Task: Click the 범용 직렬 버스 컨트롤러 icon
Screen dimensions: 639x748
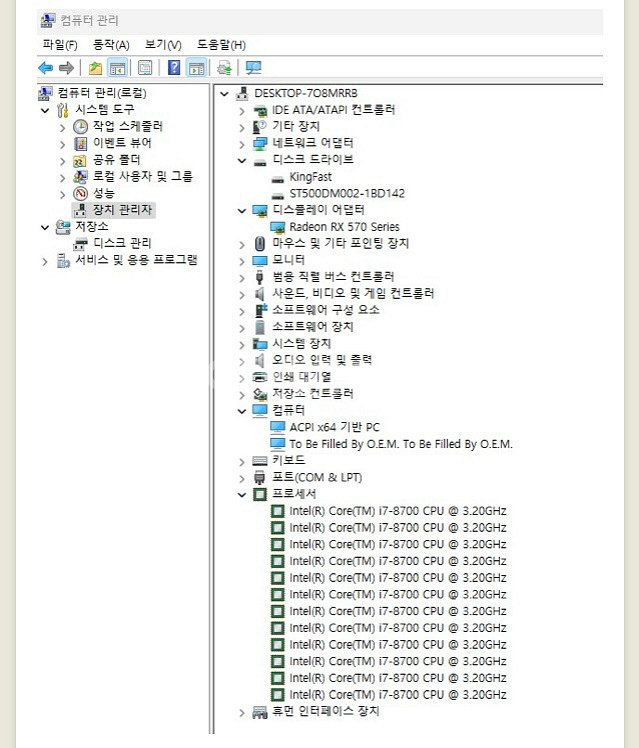Action: click(259, 277)
